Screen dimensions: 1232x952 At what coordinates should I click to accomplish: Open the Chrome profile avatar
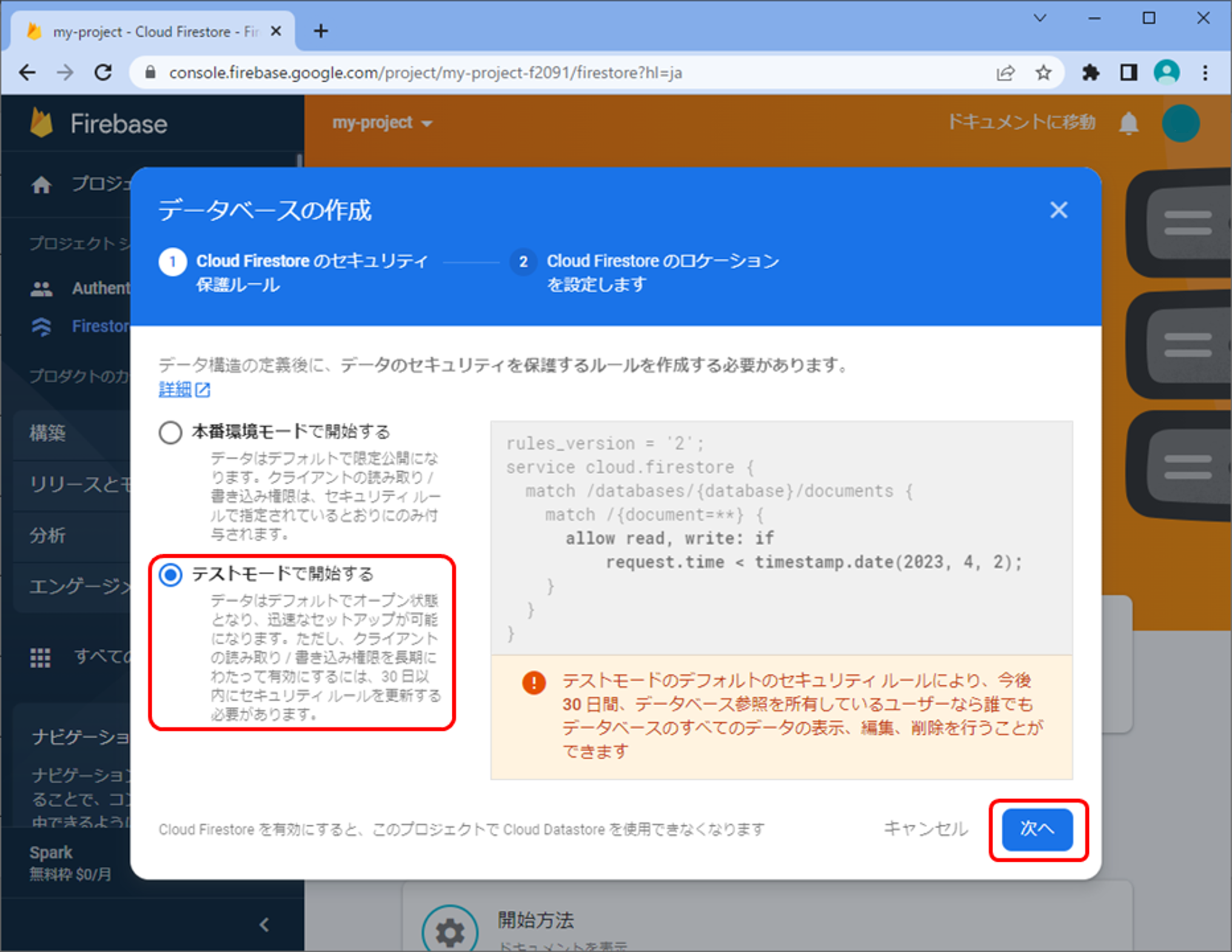pos(1166,73)
